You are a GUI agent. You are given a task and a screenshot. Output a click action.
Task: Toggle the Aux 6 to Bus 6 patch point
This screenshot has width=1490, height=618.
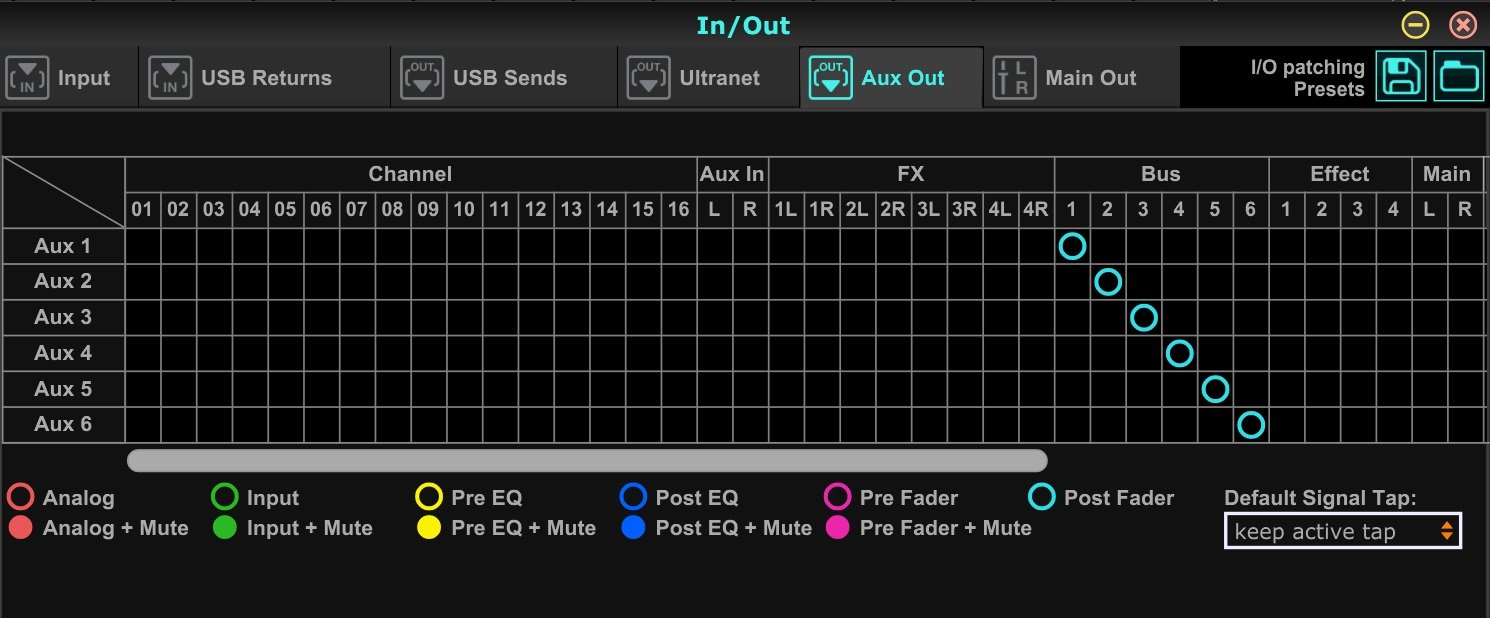(x=1251, y=425)
